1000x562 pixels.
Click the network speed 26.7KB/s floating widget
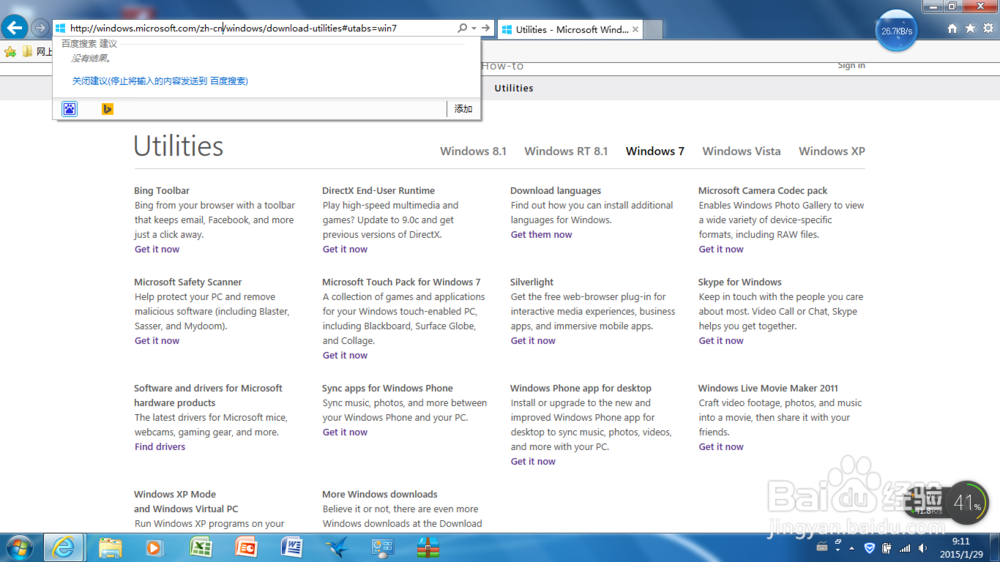click(897, 31)
